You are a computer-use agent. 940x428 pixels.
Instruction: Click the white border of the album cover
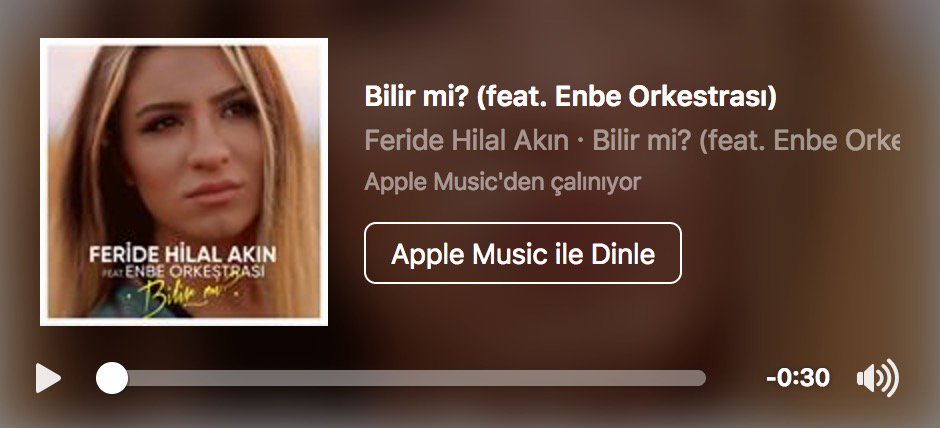point(184,41)
